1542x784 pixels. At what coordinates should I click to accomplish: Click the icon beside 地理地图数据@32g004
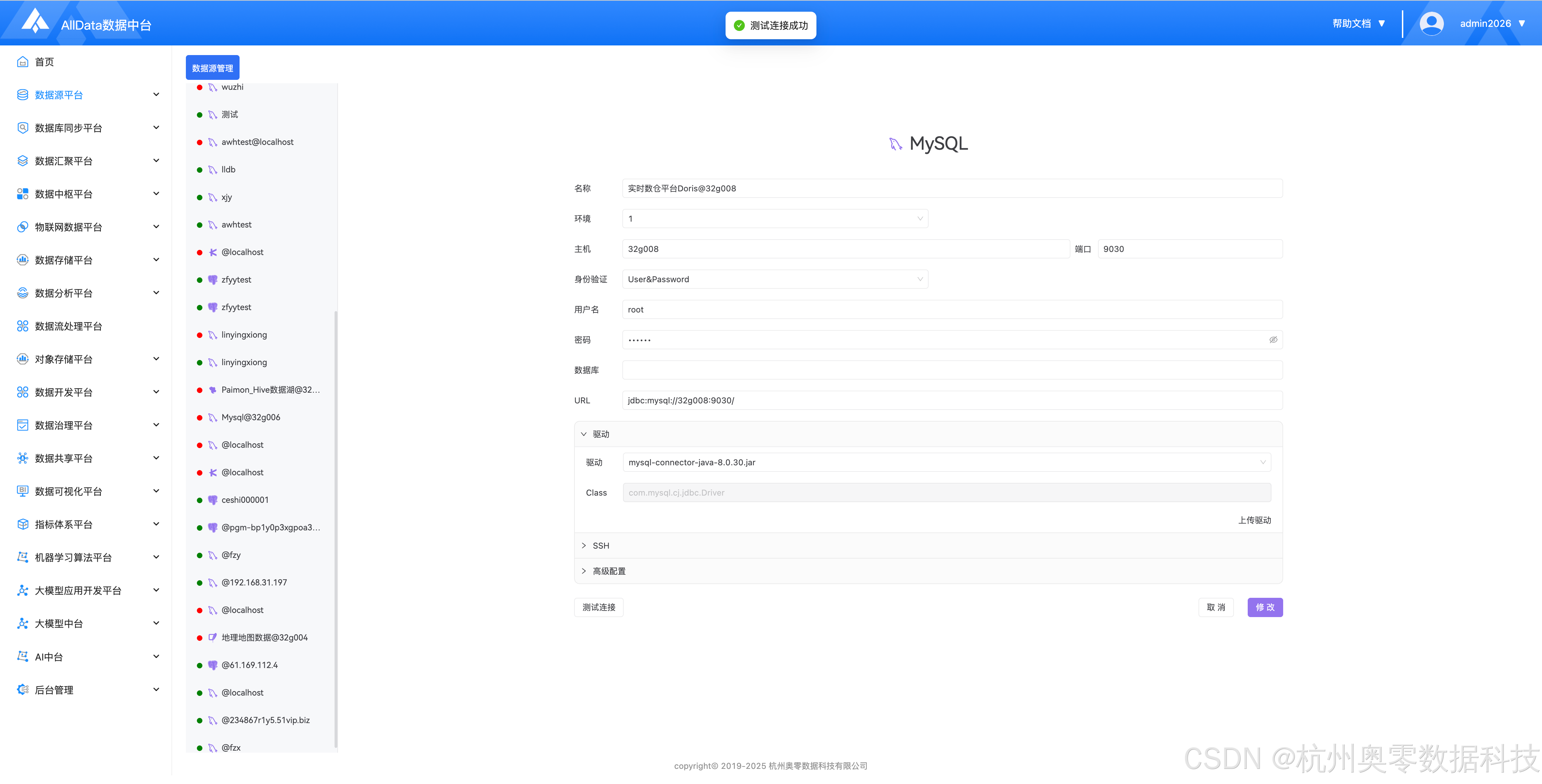[x=212, y=637]
